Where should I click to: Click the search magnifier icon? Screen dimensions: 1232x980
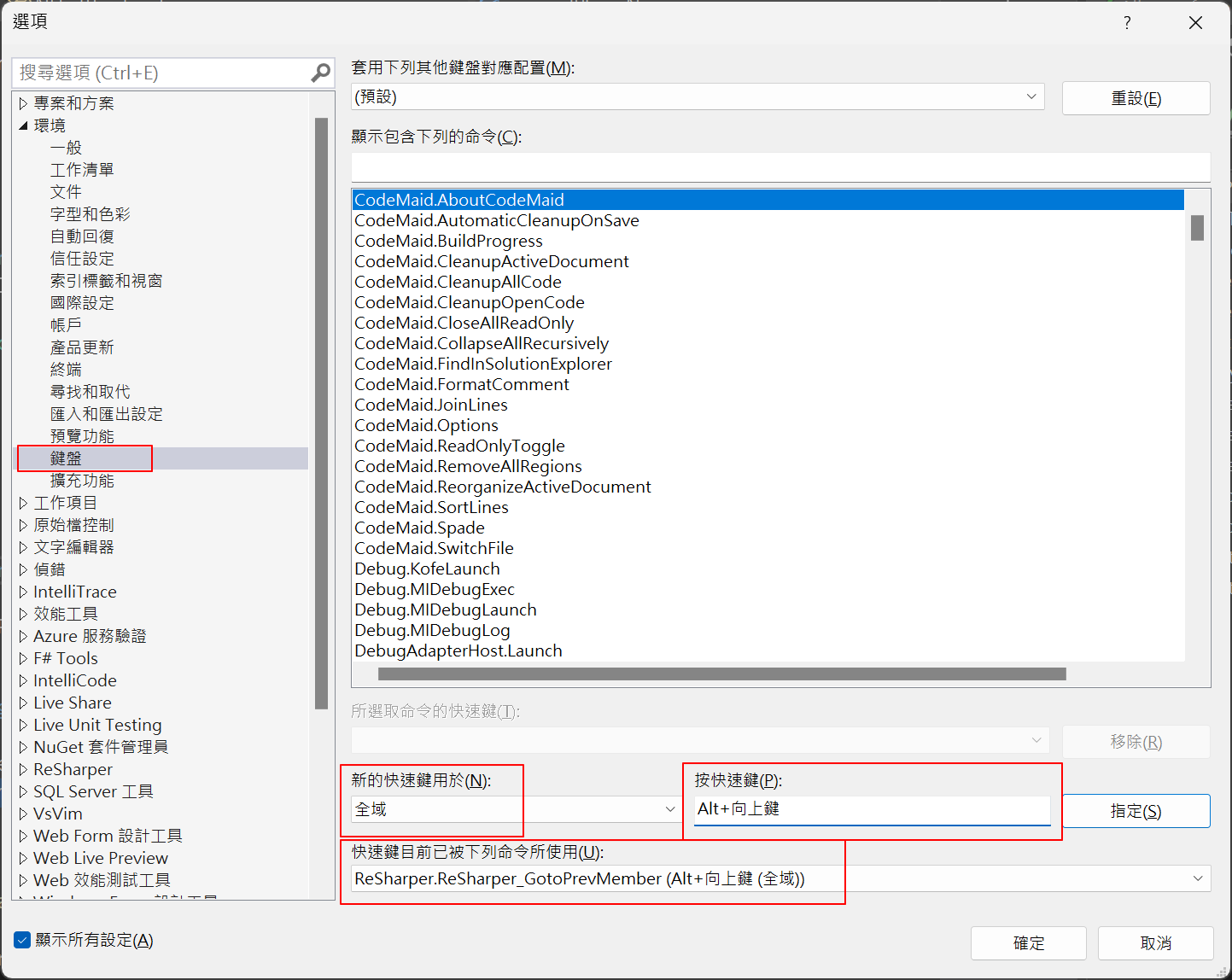[x=321, y=73]
